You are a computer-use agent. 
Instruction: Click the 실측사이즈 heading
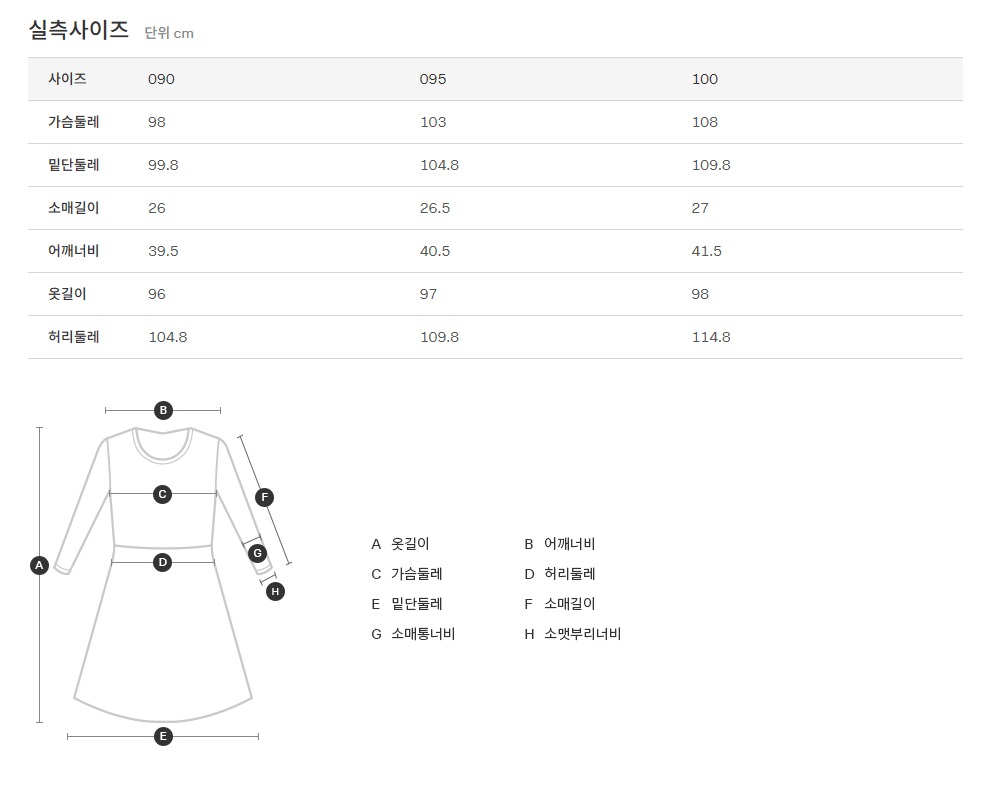(79, 30)
